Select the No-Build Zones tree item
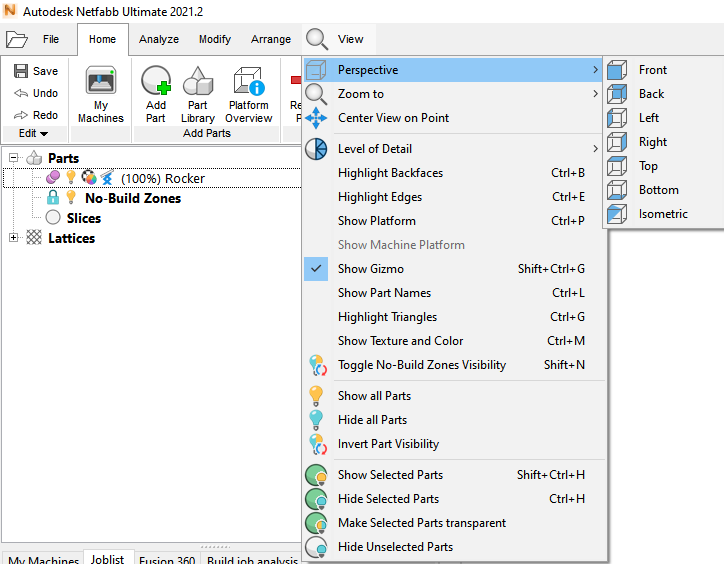 click(x=133, y=198)
